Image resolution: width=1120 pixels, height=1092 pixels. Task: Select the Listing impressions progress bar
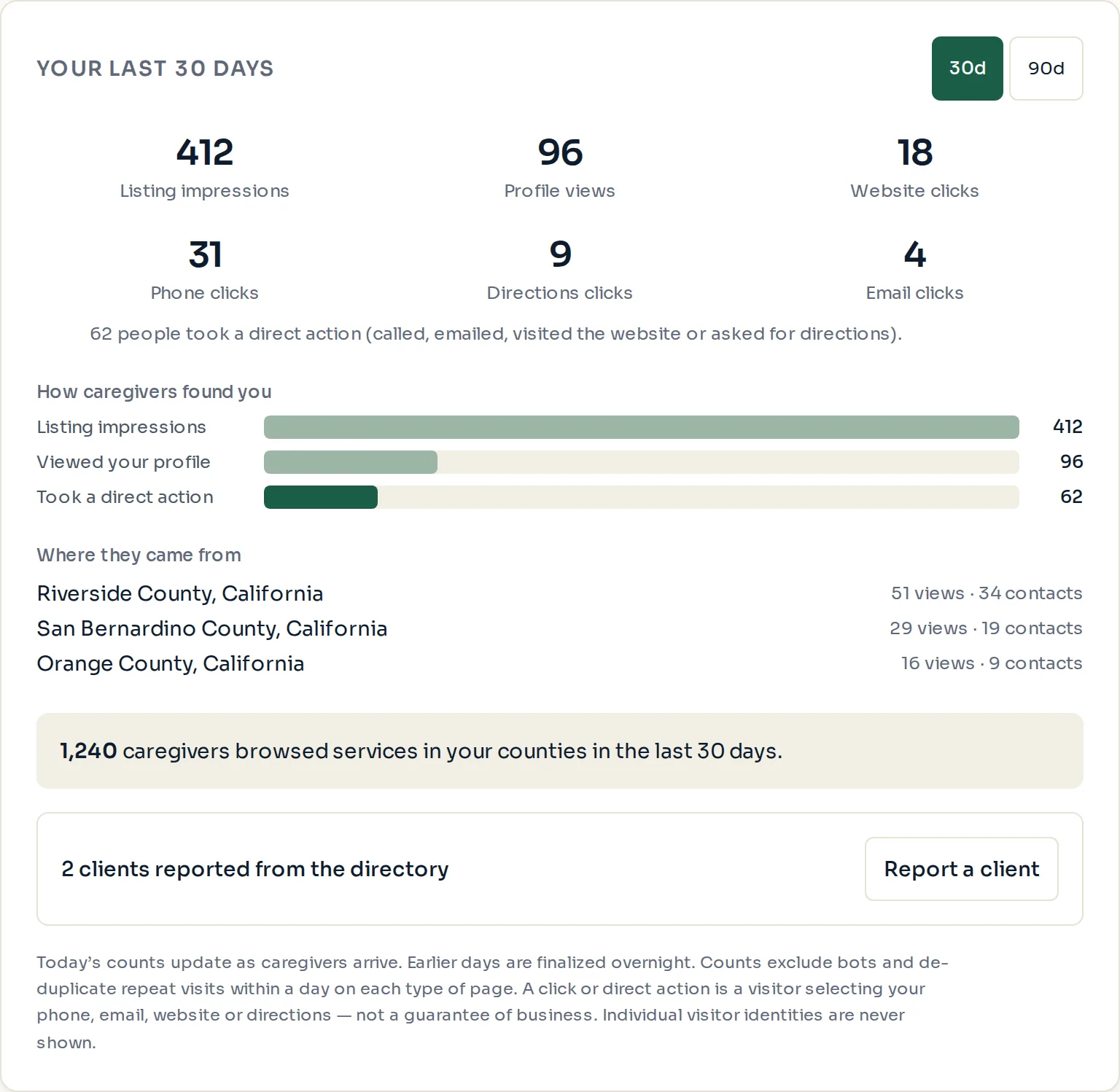[641, 427]
